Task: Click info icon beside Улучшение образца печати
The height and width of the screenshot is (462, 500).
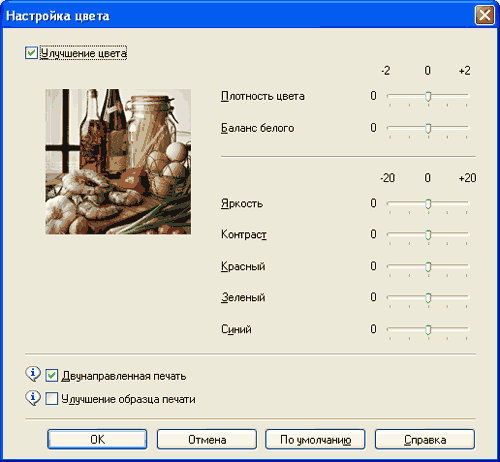Action: (33, 398)
